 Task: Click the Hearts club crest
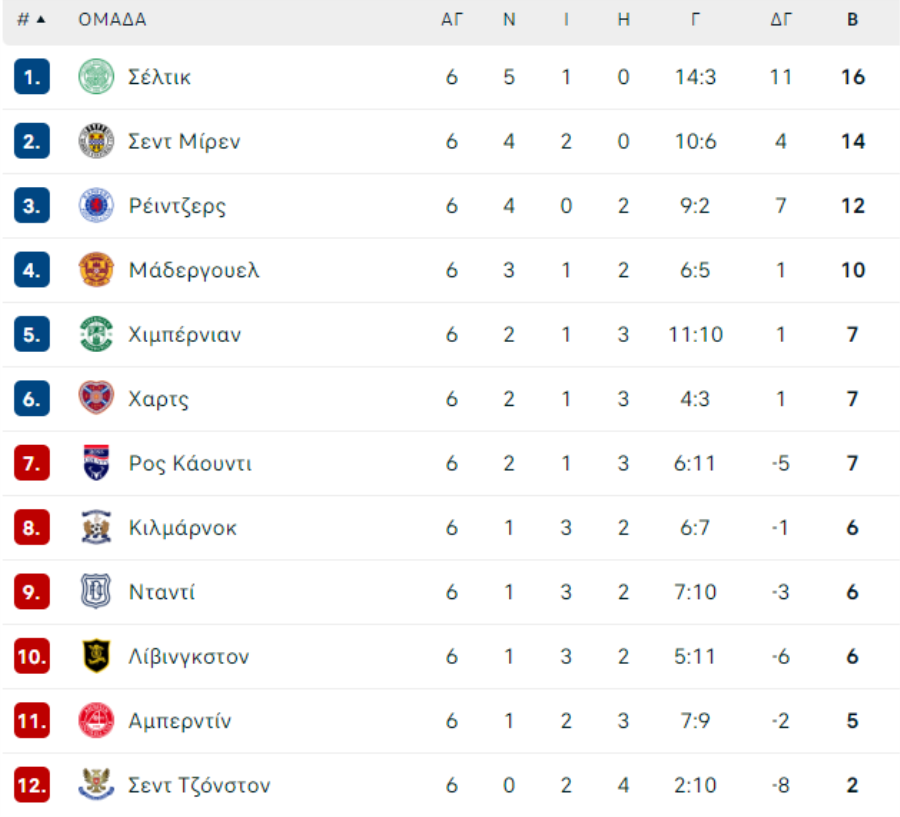(96, 398)
